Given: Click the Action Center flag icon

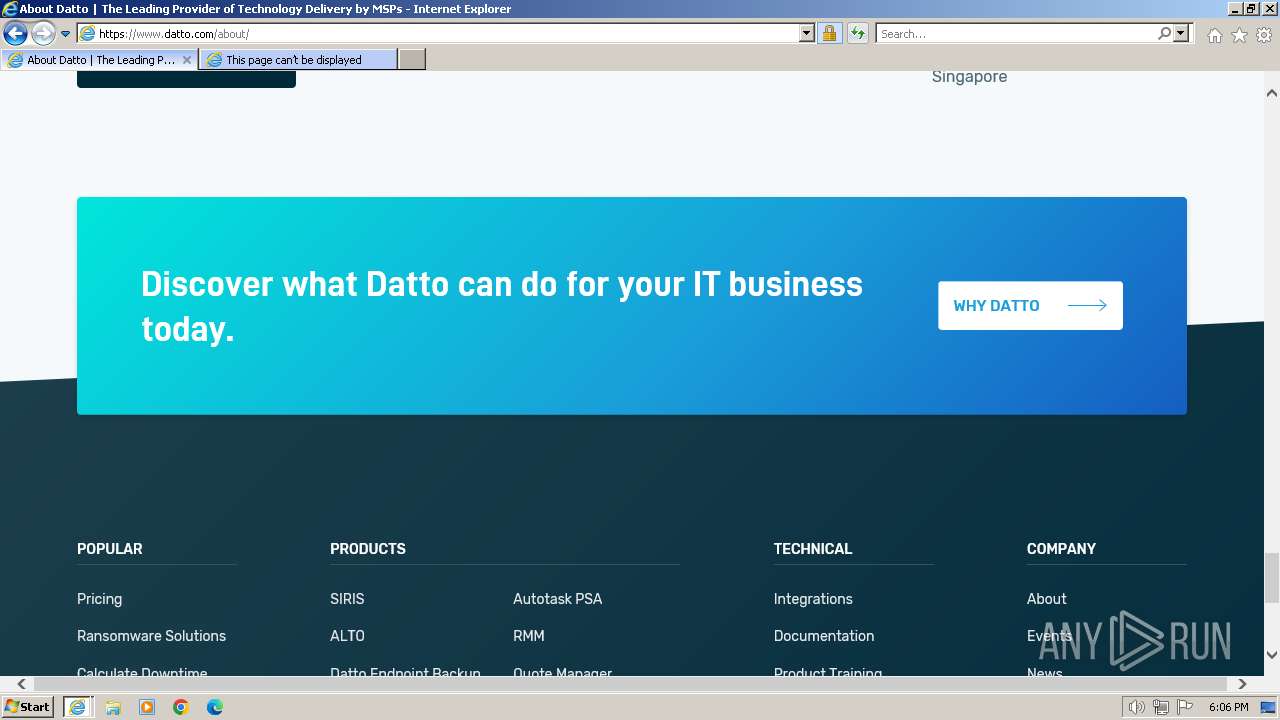Looking at the screenshot, I should point(1185,707).
